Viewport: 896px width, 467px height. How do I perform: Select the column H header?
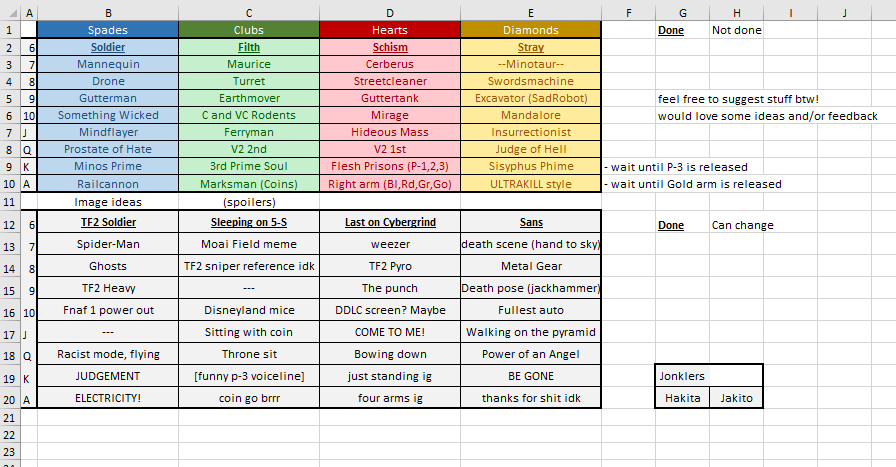click(736, 12)
